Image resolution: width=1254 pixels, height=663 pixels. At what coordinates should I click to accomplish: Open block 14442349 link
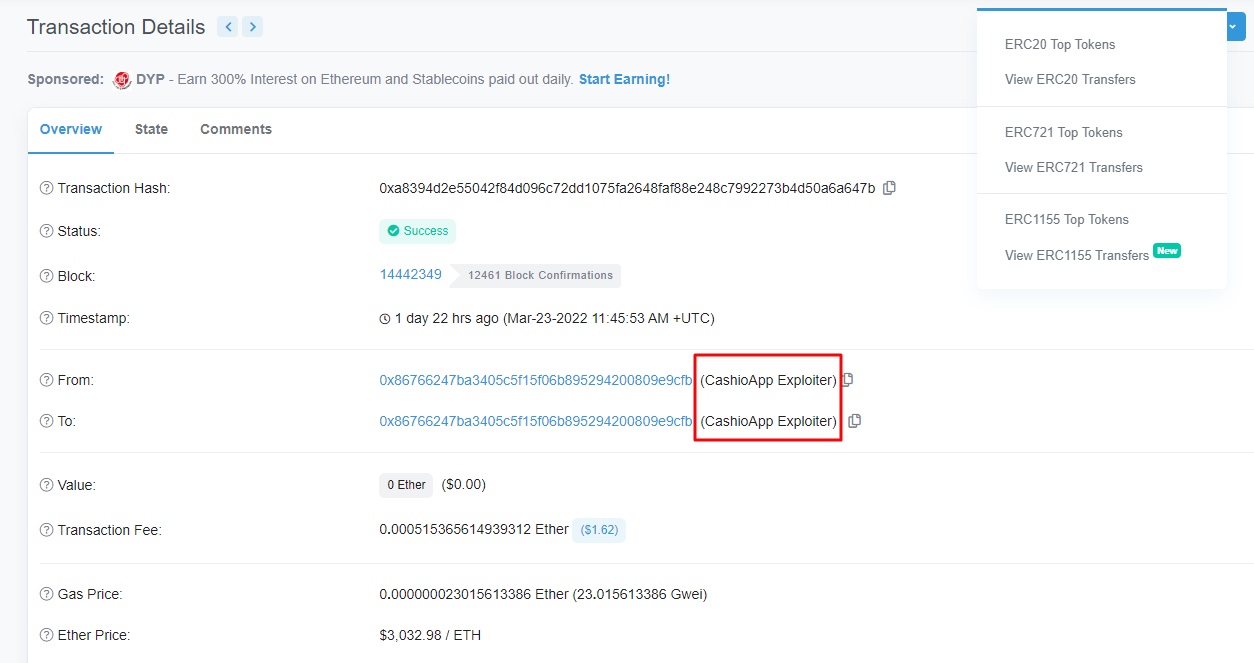(410, 274)
